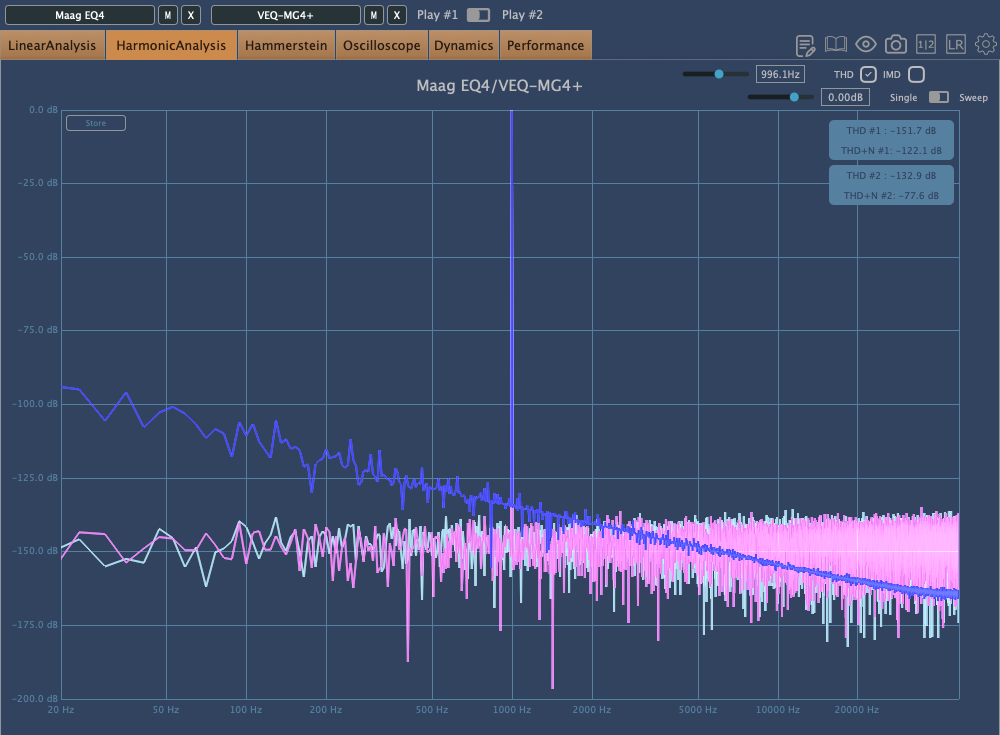This screenshot has width=1000, height=735.
Task: Enable the IMD checkbox
Action: (x=916, y=75)
